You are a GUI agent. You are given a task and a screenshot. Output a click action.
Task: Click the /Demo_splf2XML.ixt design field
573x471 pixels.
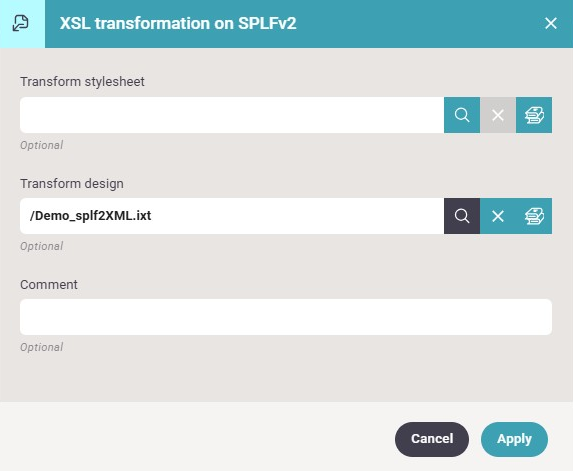click(x=232, y=216)
